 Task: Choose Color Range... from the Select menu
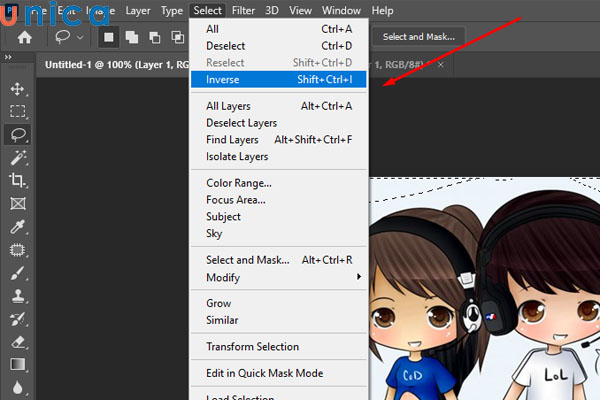239,183
